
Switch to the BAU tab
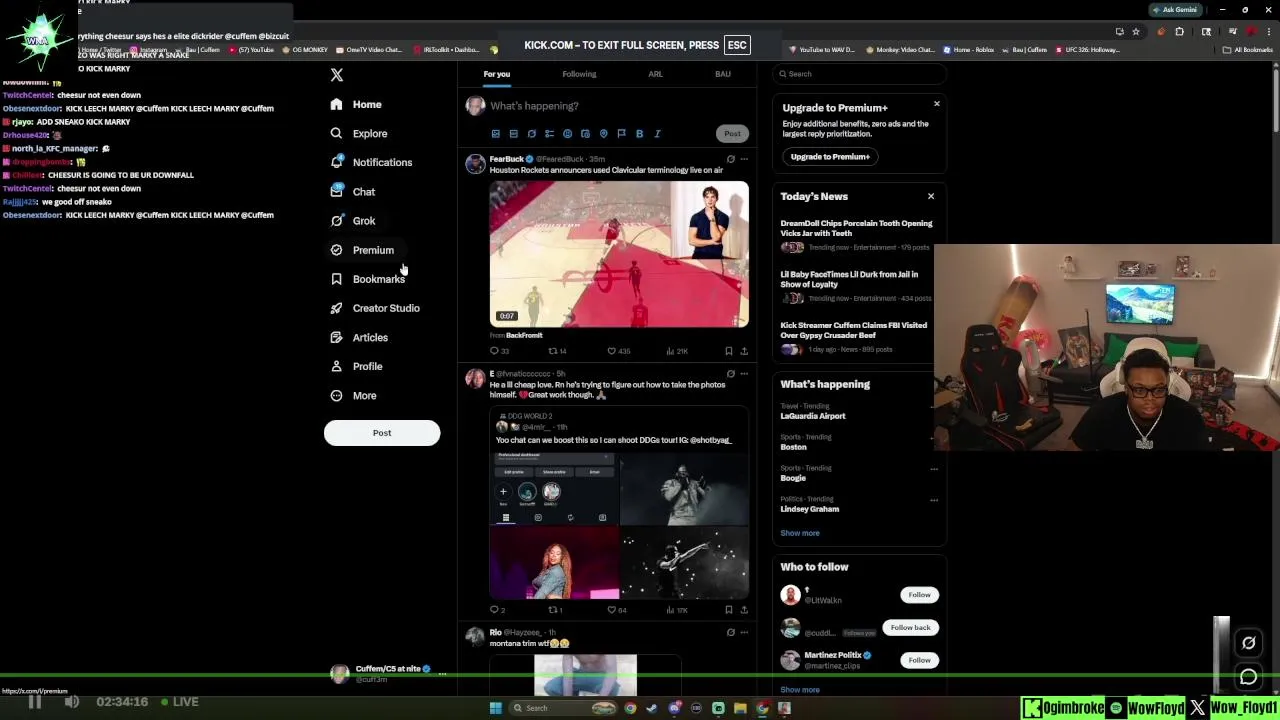click(723, 74)
